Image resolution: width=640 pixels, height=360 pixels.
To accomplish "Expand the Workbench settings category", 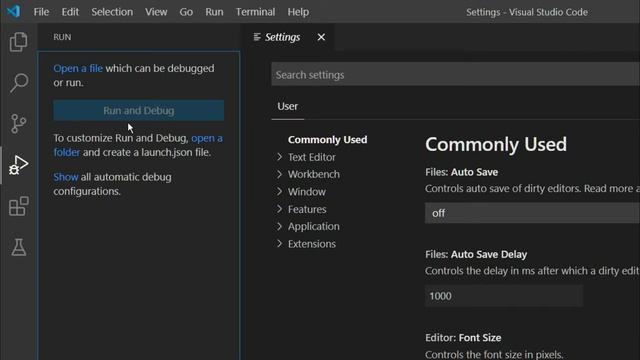I will pos(313,174).
